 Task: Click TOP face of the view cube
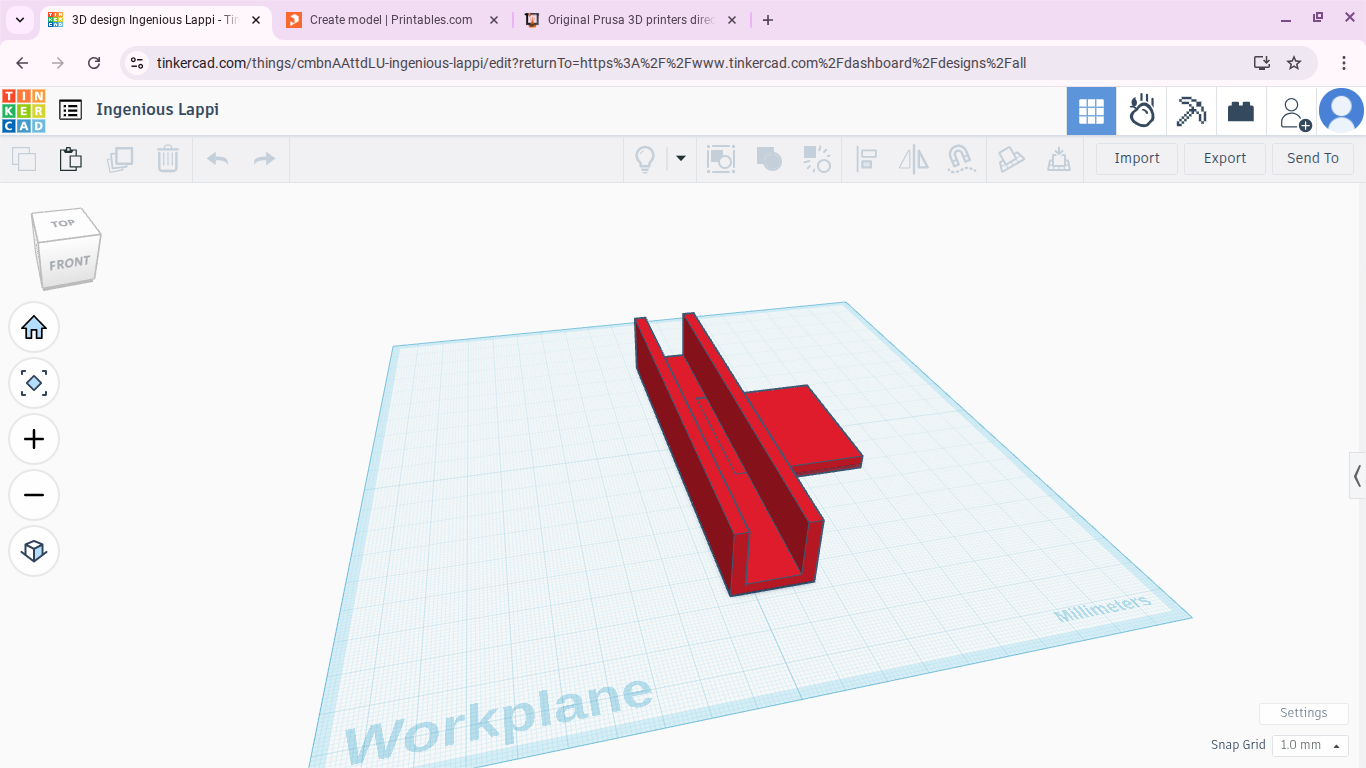pos(64,223)
